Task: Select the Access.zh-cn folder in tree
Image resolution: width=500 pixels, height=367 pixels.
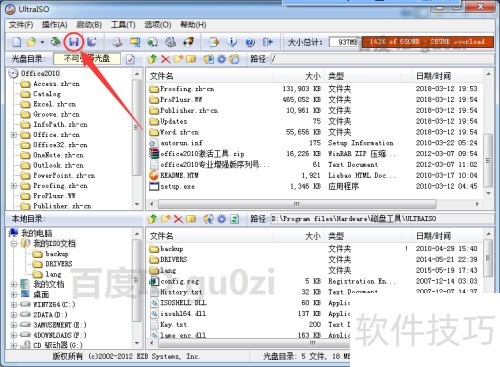Action: click(56, 84)
